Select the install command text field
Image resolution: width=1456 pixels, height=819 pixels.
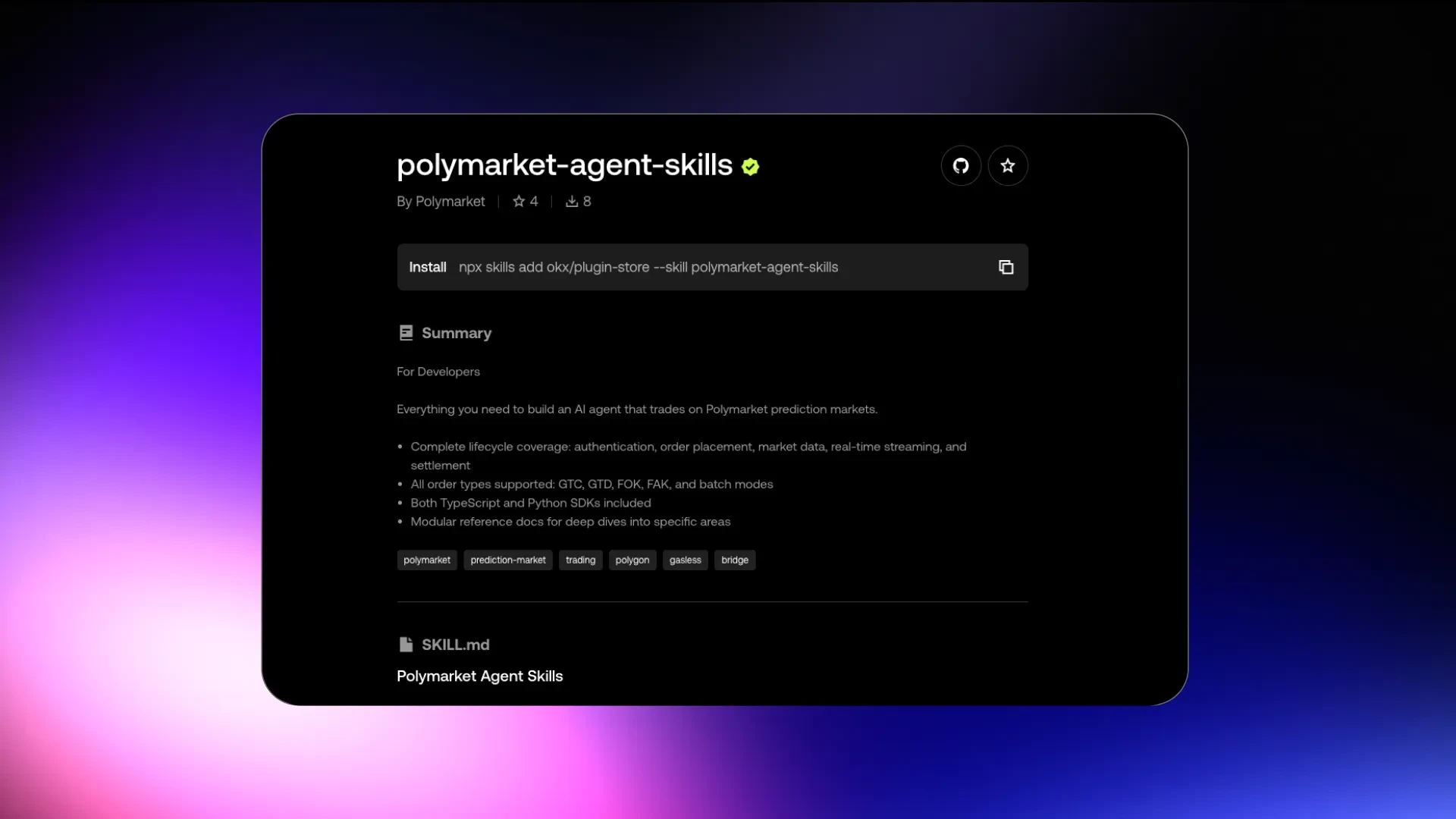[x=648, y=267]
